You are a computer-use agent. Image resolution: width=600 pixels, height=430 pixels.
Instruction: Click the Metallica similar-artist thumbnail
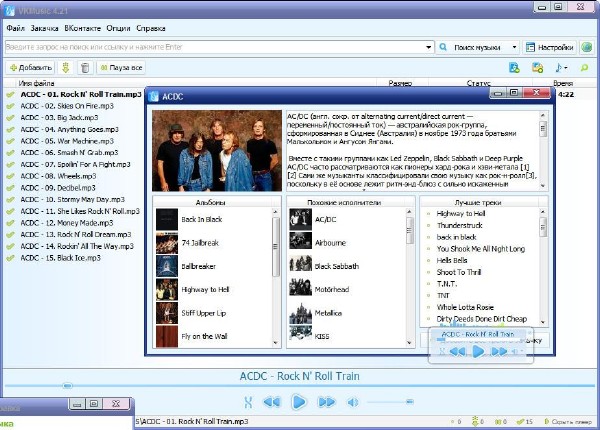tap(300, 312)
